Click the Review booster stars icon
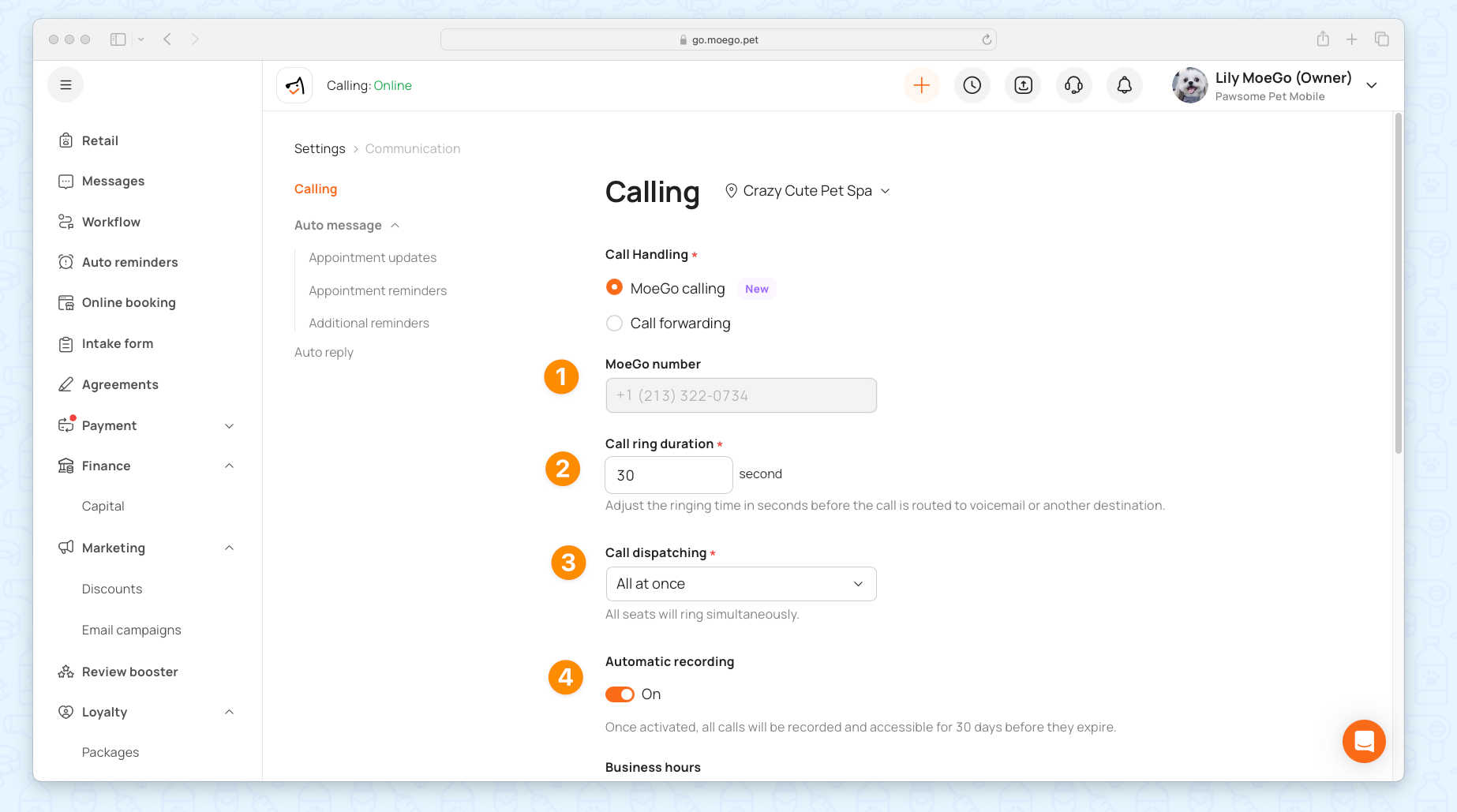The height and width of the screenshot is (812, 1457). pyautogui.click(x=66, y=672)
